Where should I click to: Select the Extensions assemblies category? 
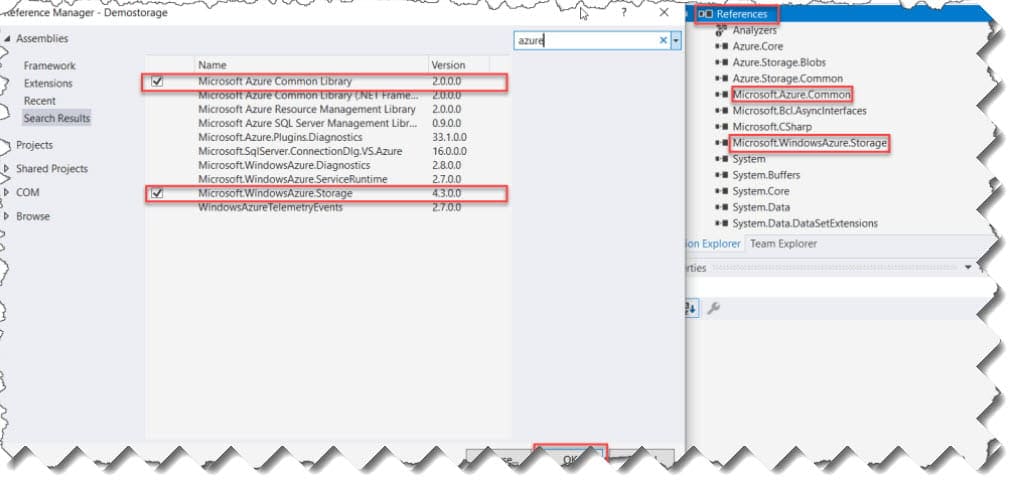coord(48,84)
